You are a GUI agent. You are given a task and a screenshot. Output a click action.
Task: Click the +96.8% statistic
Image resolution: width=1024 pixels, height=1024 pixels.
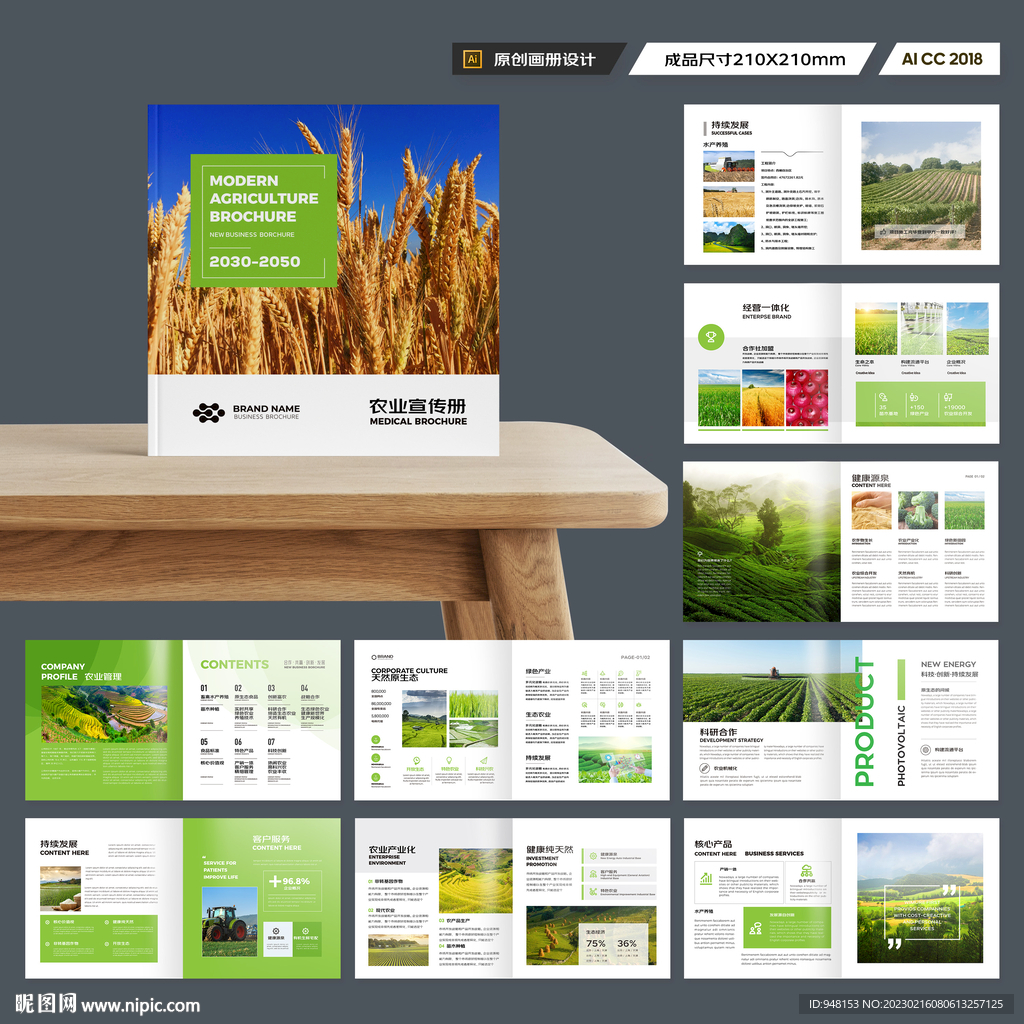tap(289, 881)
